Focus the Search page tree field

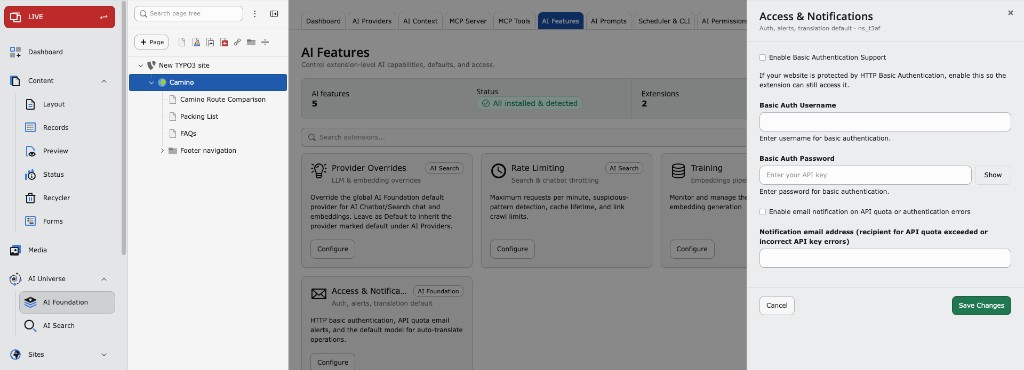click(188, 14)
